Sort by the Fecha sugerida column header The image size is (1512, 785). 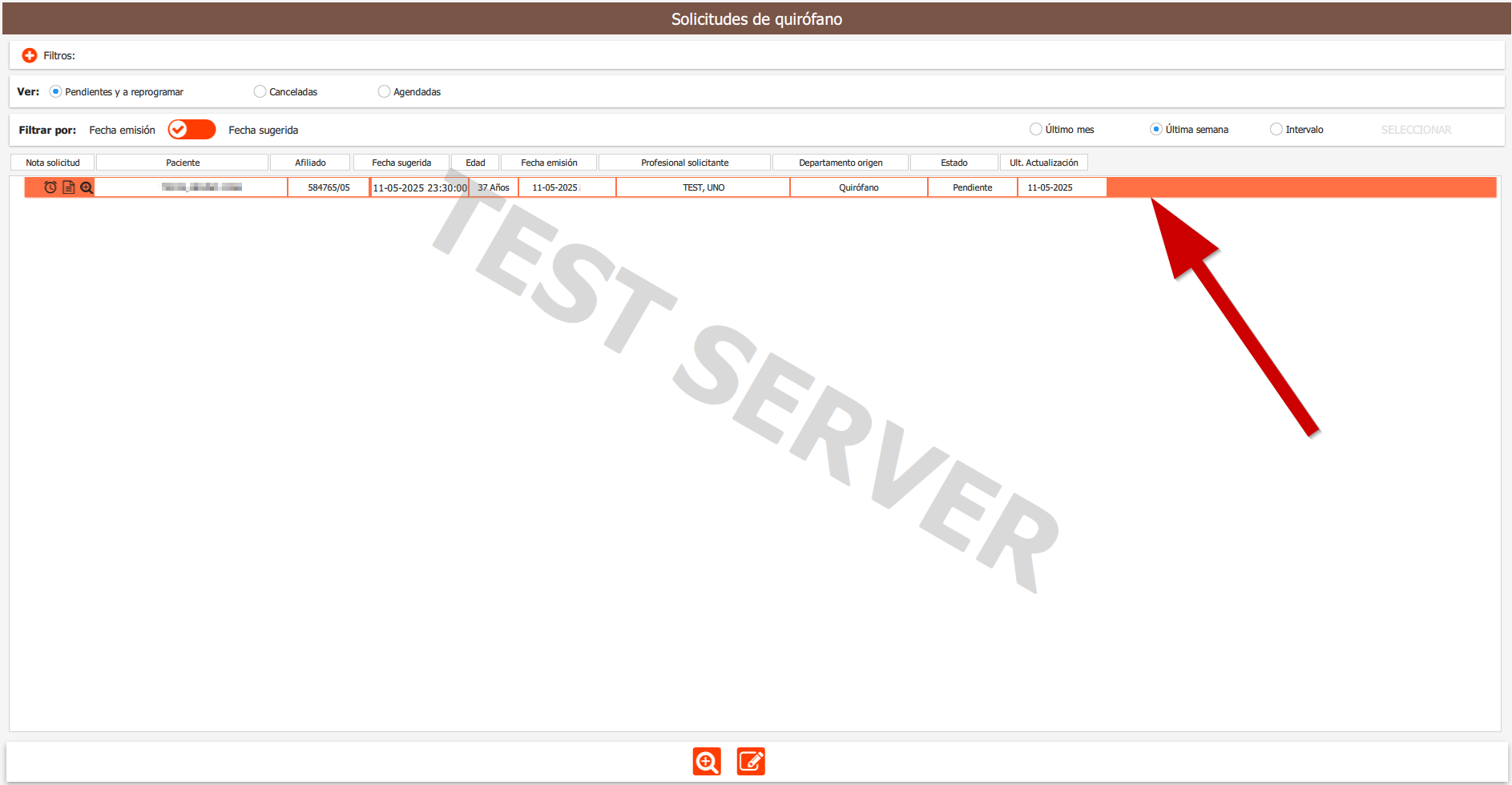(x=401, y=163)
